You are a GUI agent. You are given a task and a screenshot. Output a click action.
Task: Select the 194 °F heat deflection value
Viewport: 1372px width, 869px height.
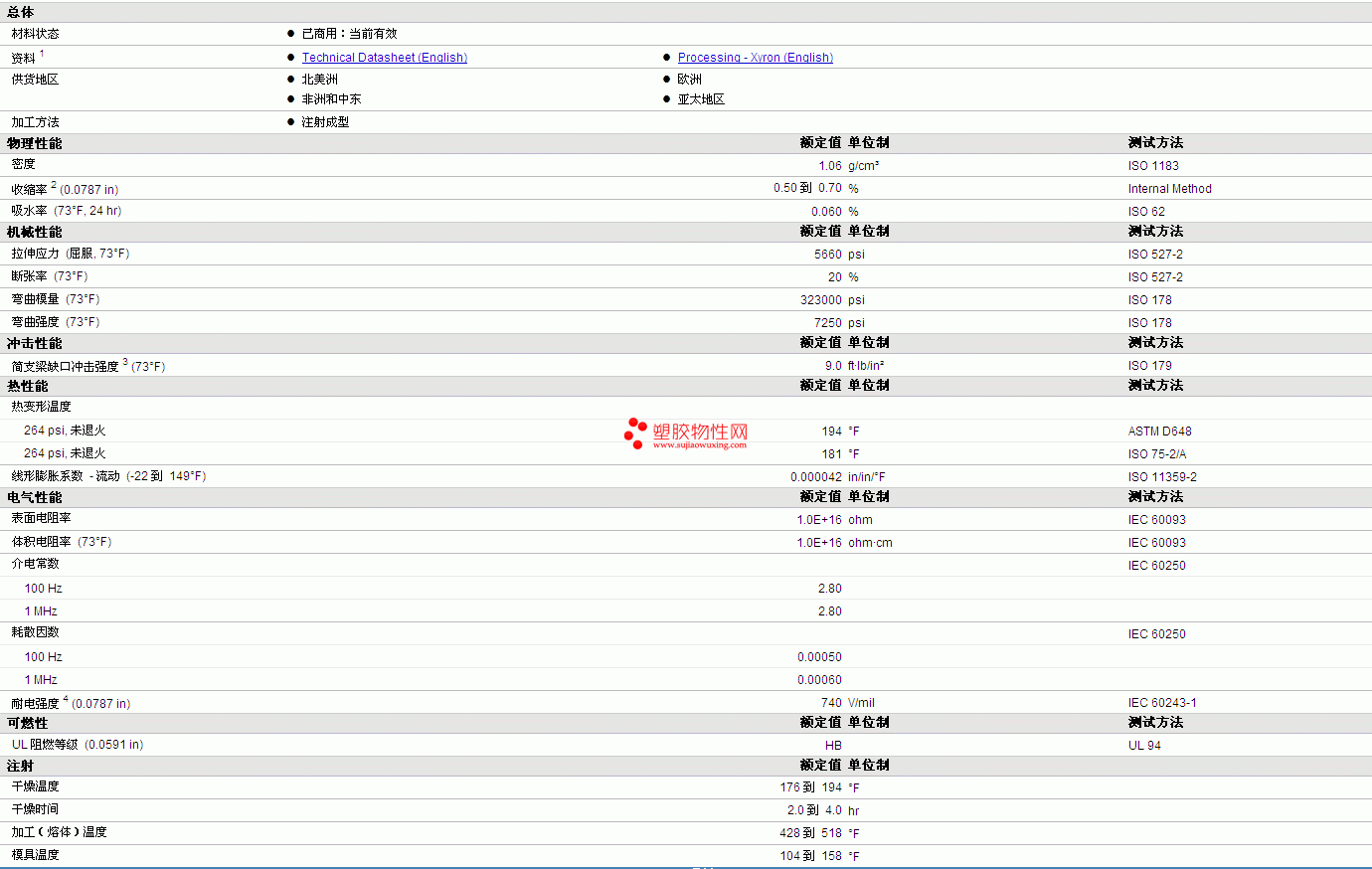pos(832,432)
